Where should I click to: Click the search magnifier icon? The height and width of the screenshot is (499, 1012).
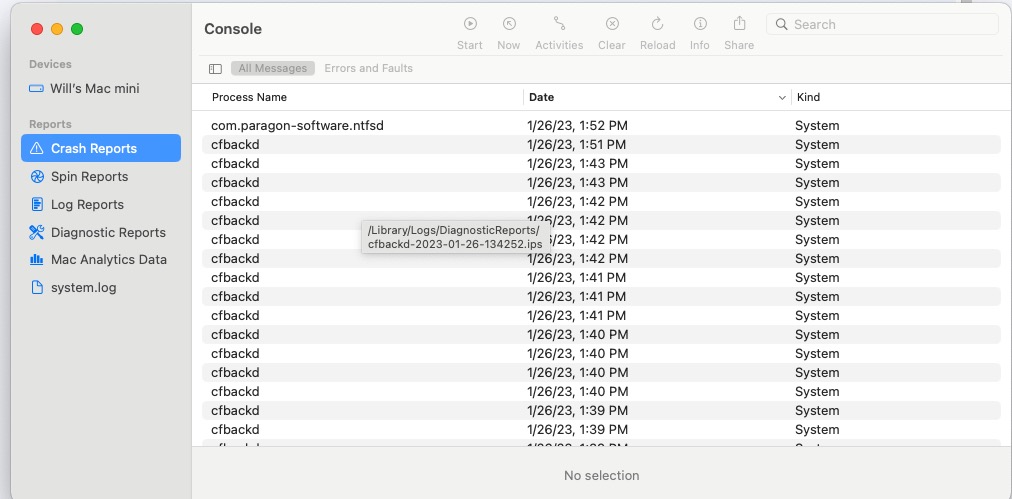pyautogui.click(x=781, y=25)
